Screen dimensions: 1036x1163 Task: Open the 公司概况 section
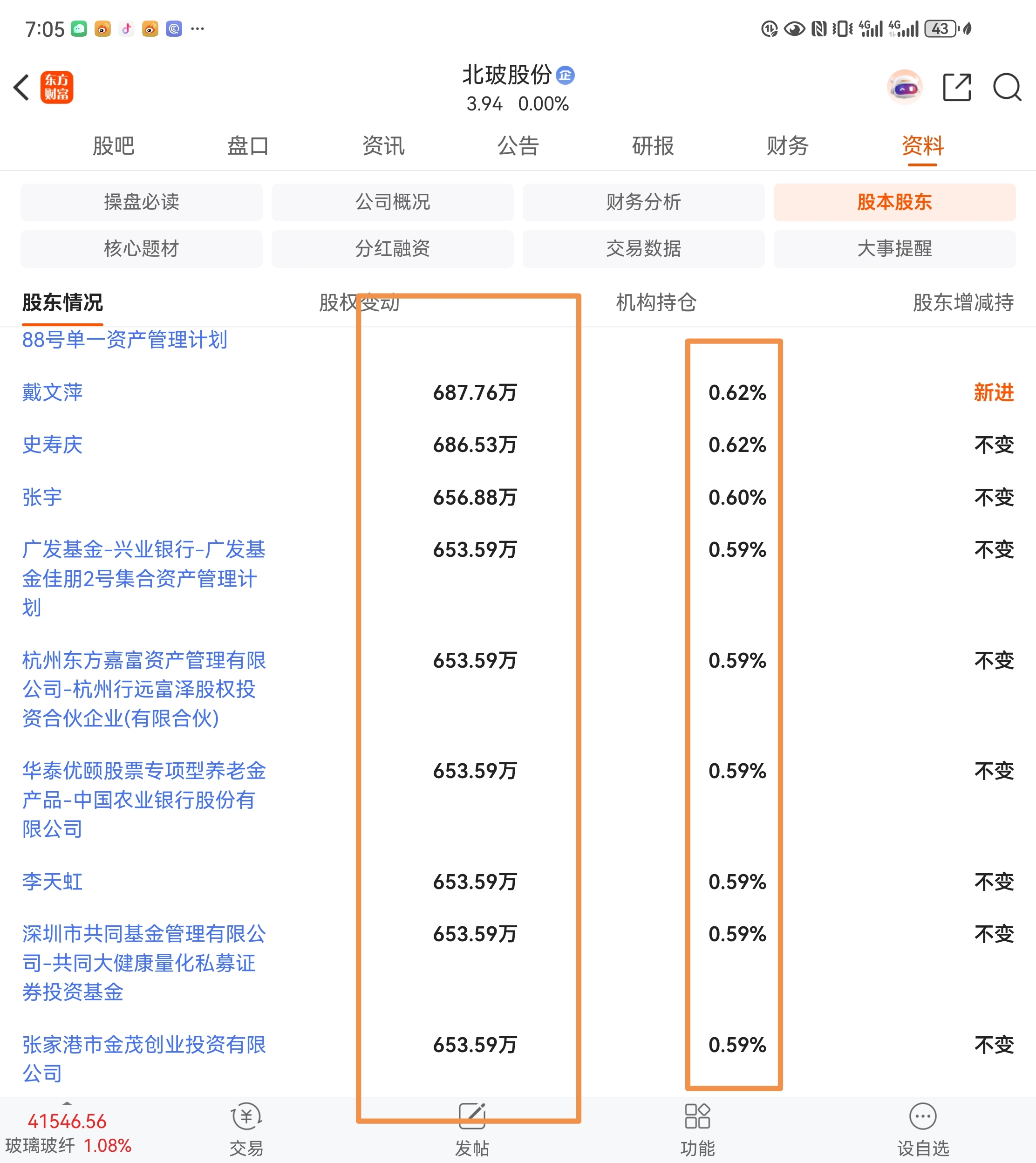click(x=393, y=202)
